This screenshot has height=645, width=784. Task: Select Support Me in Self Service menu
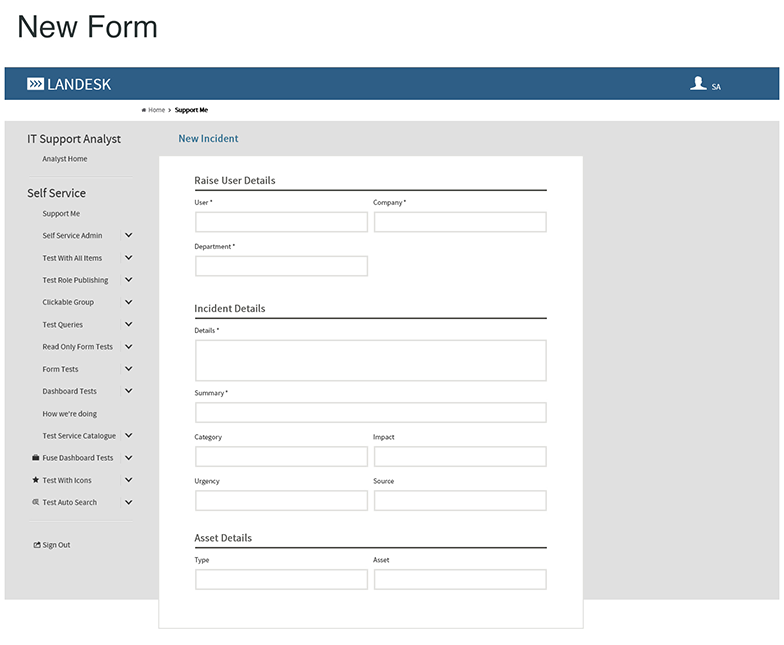tap(61, 214)
